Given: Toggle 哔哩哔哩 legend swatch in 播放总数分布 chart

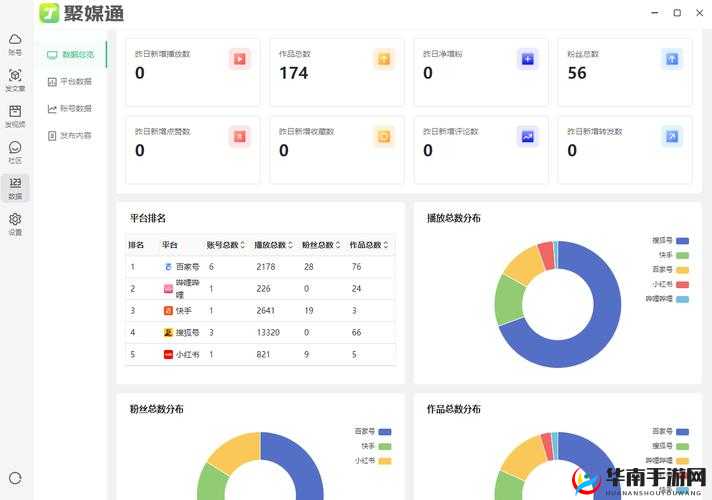Looking at the screenshot, I should (682, 299).
